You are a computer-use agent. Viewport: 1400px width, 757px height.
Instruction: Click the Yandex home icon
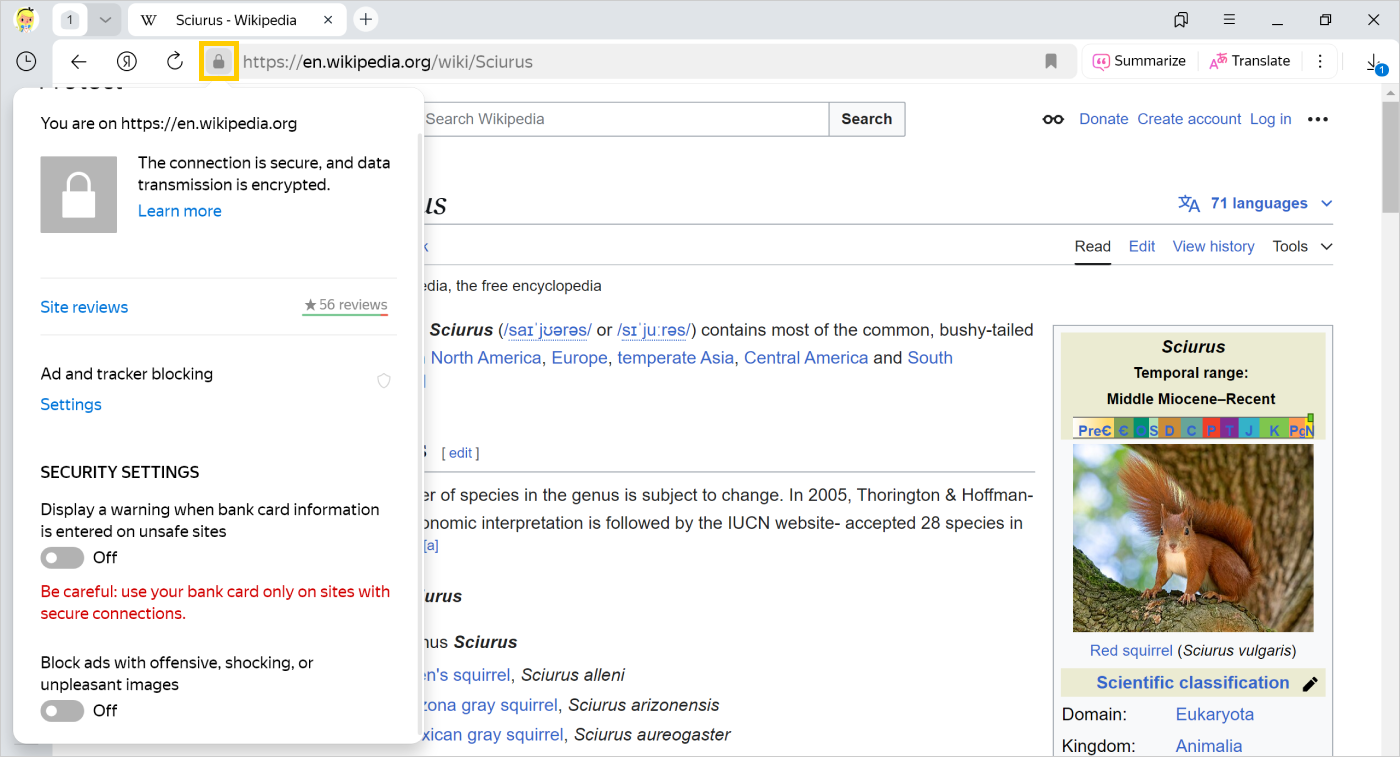pyautogui.click(x=127, y=62)
